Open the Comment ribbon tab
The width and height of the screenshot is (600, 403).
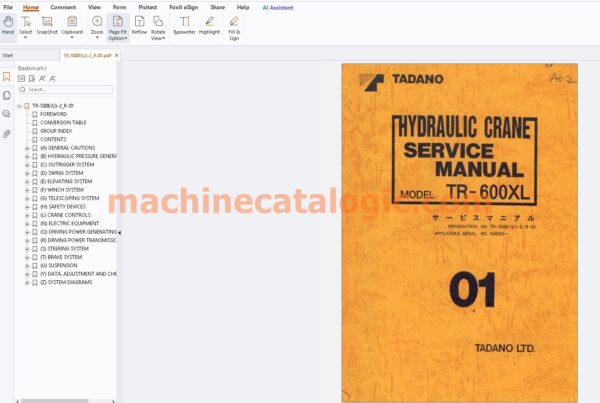coord(63,7)
